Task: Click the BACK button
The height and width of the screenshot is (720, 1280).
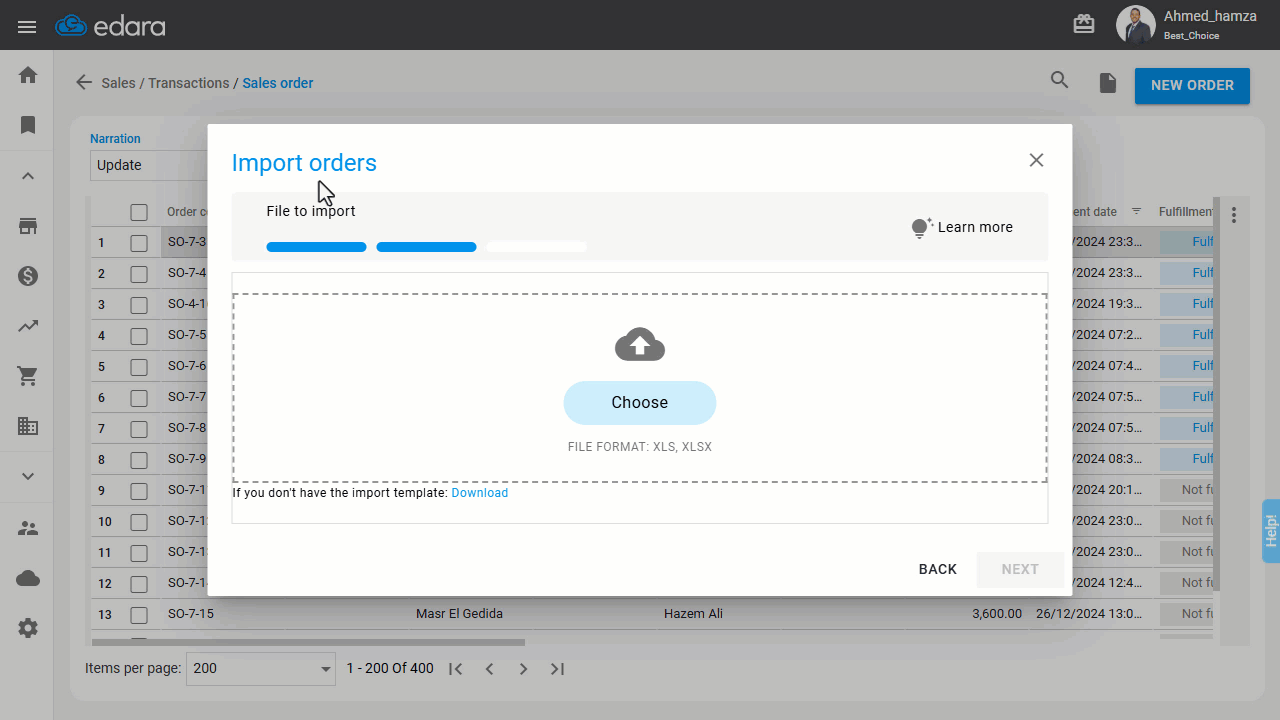Action: coord(938,569)
